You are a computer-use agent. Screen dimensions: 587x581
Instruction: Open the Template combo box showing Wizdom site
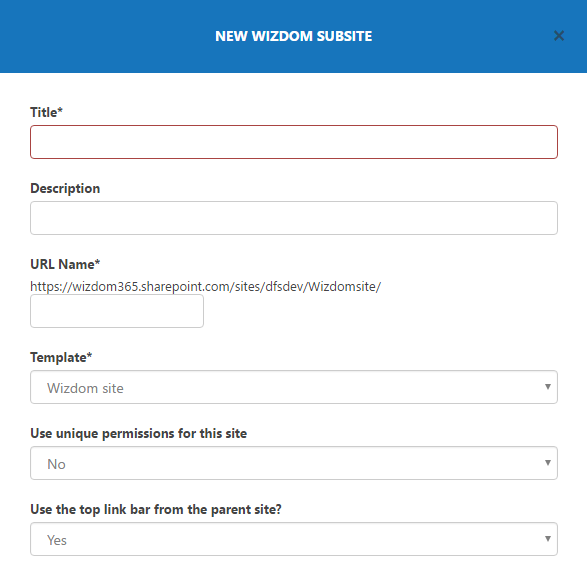(x=294, y=387)
